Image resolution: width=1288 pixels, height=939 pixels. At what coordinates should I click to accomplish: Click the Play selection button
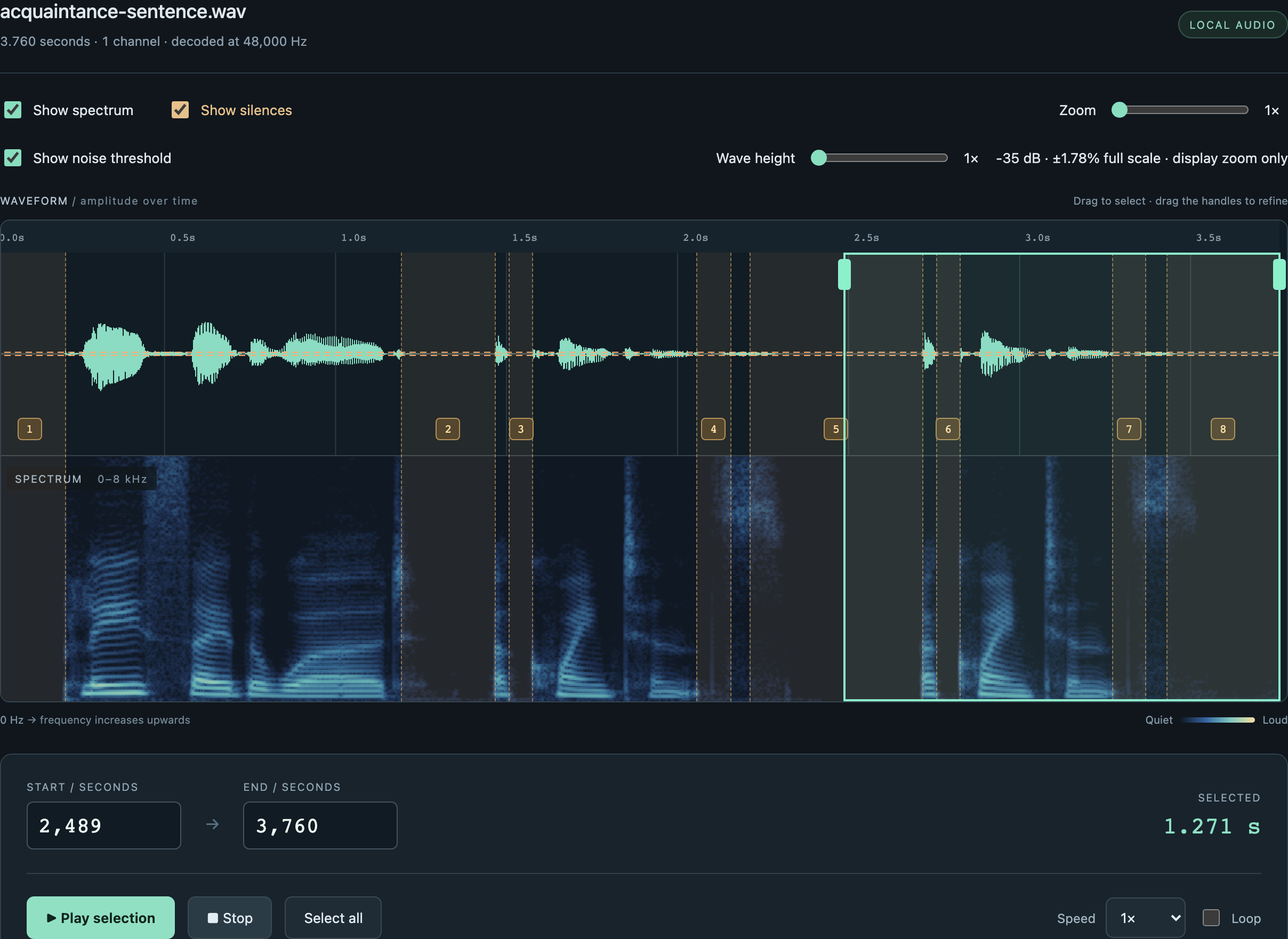click(x=101, y=917)
